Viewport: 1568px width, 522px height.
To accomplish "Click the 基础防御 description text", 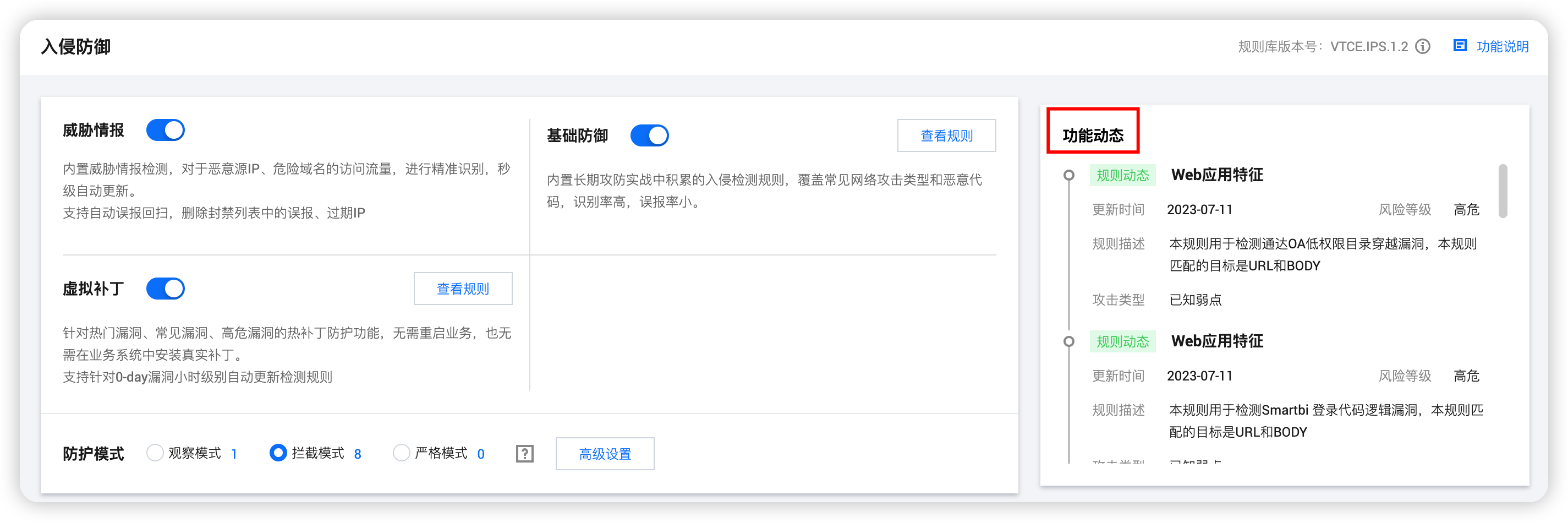I will [764, 191].
